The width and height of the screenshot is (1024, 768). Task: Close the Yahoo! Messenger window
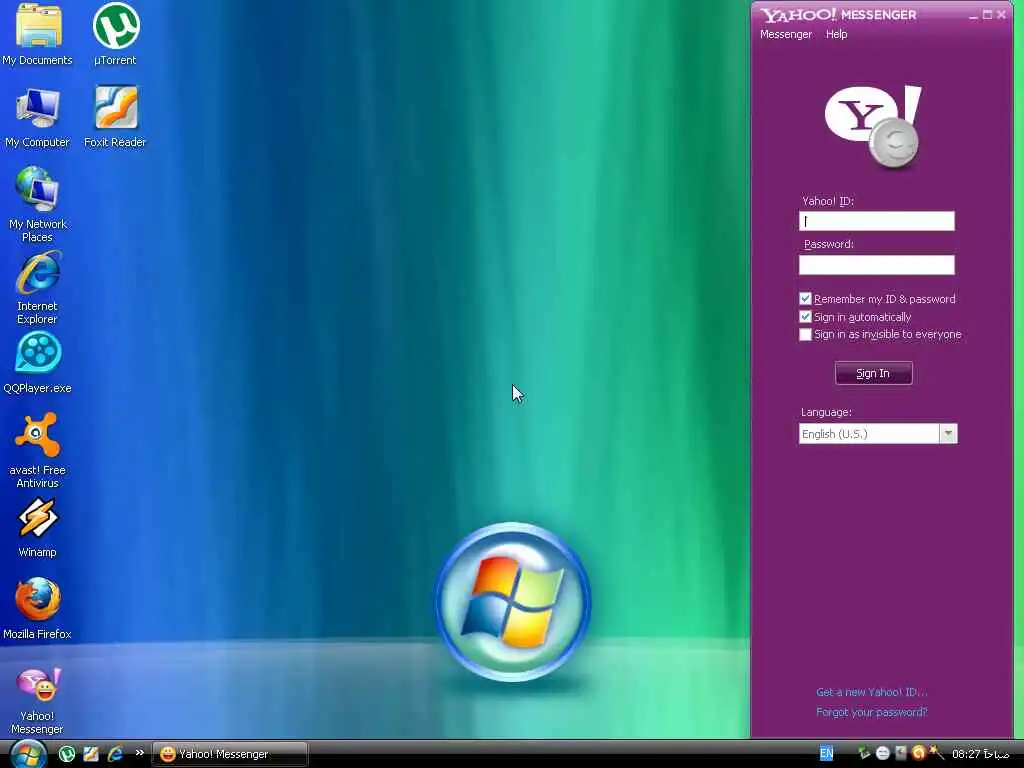tap(1001, 14)
